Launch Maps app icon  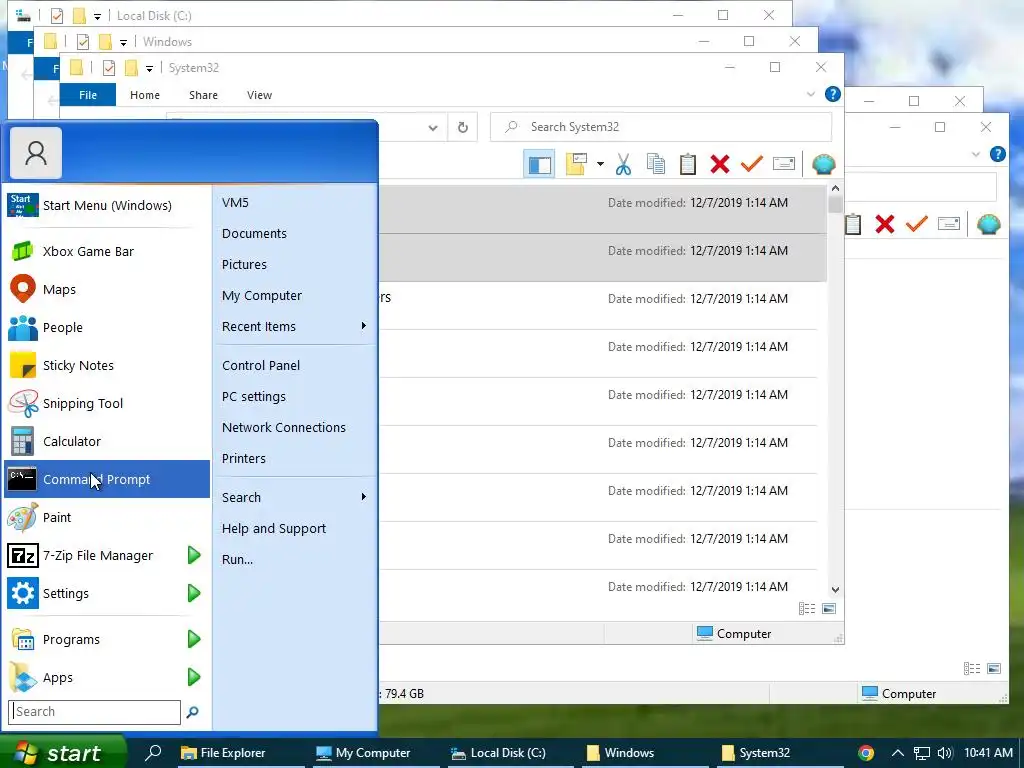click(x=23, y=289)
